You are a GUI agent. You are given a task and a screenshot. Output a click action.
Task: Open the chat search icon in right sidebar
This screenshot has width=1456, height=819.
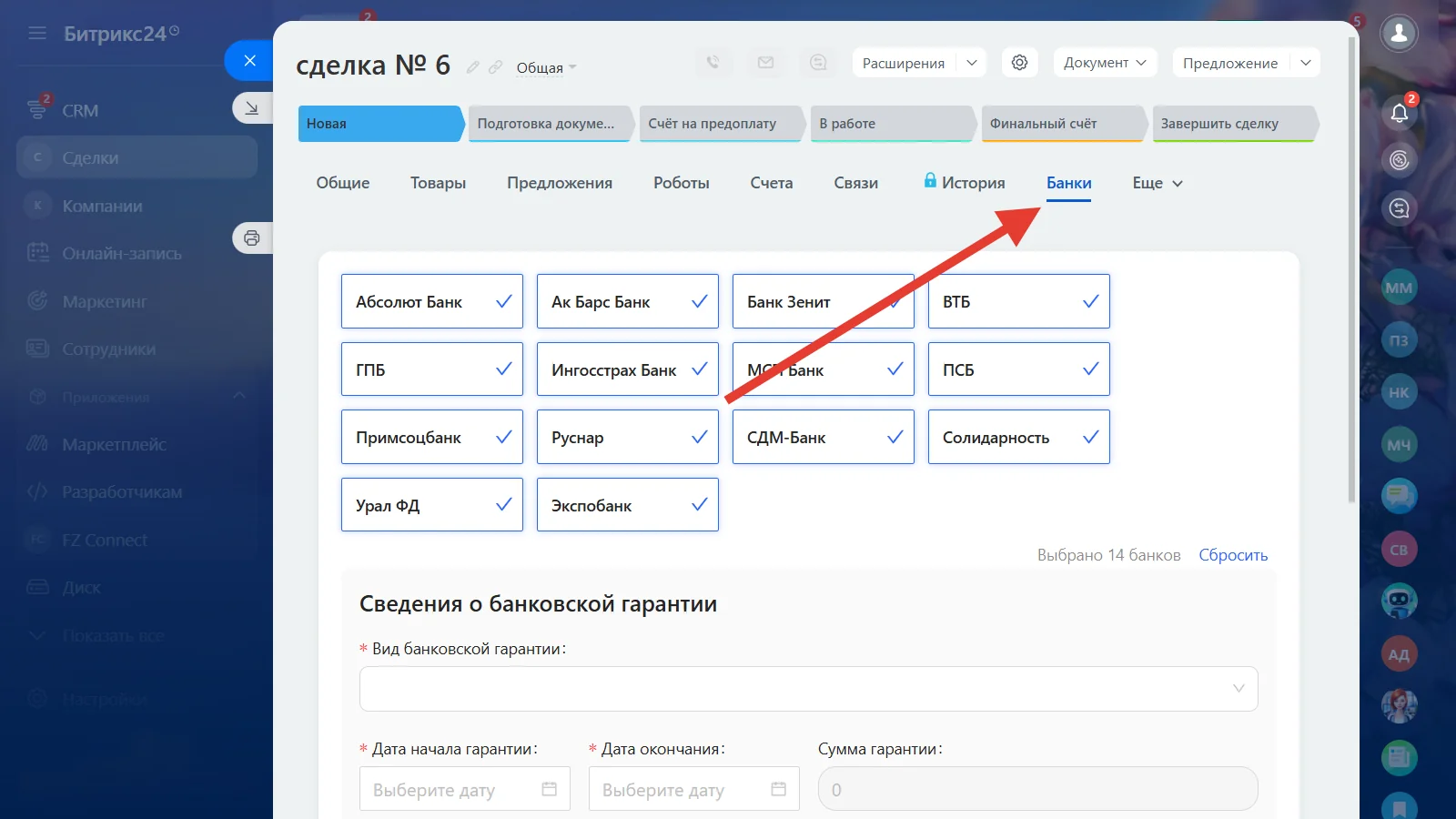(x=1400, y=208)
